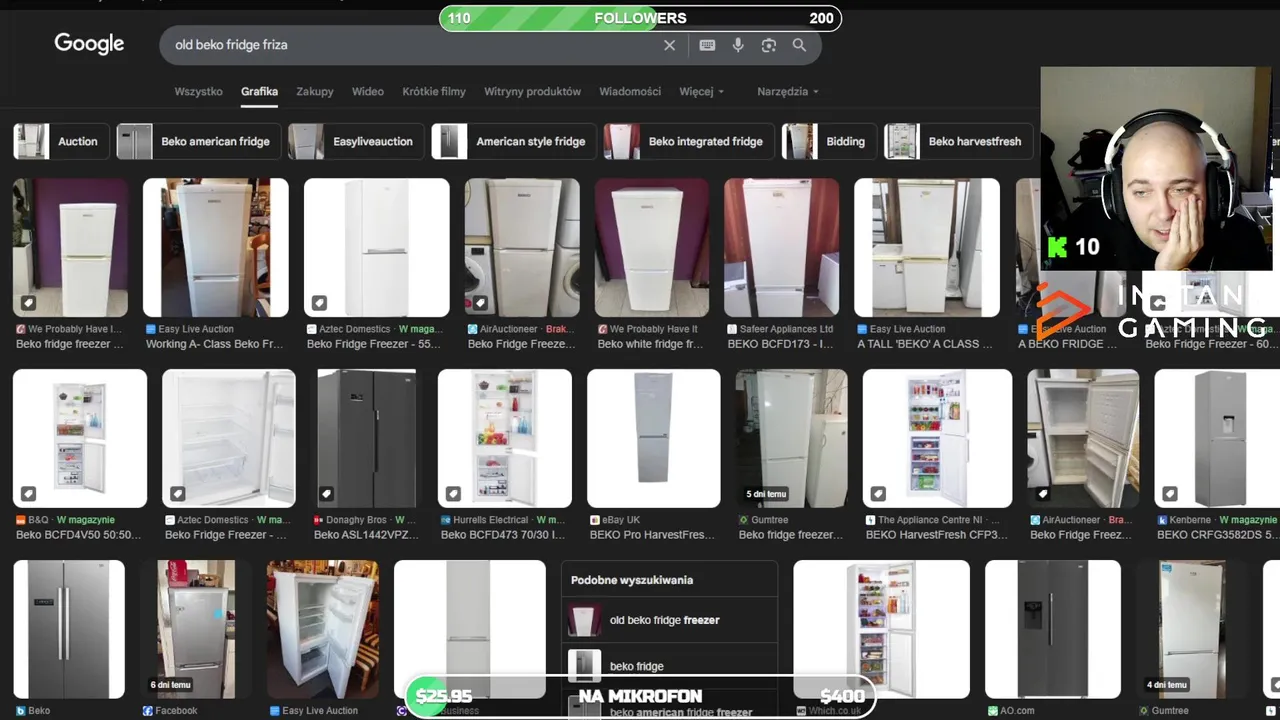Switch to the Wideo tab
Screen dimensions: 1280x720
point(367,91)
